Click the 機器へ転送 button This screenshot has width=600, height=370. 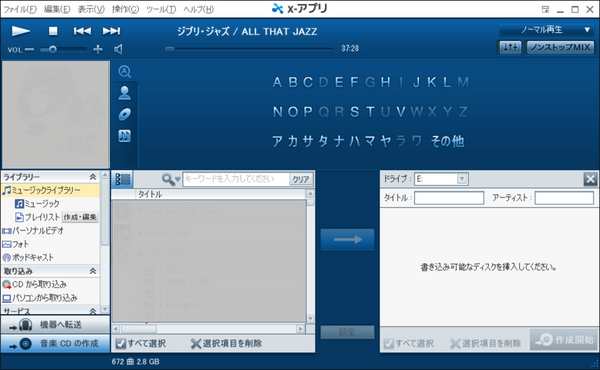click(55, 325)
